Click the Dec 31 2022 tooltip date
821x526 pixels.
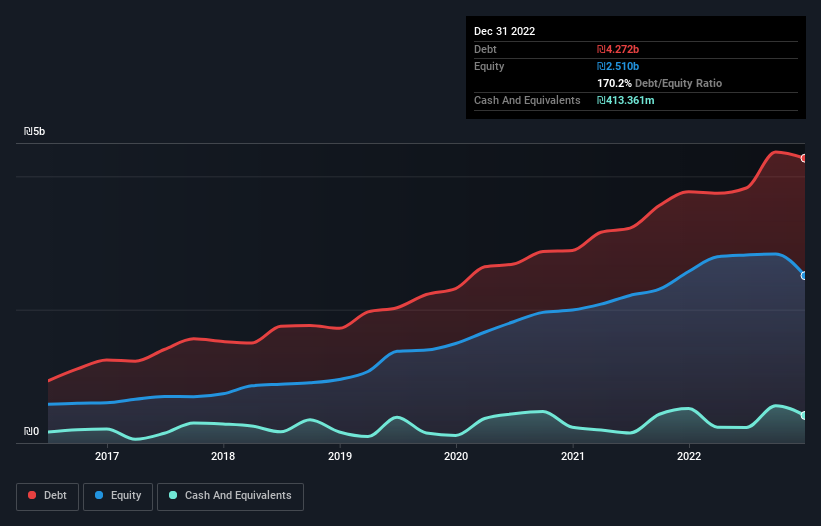(504, 31)
